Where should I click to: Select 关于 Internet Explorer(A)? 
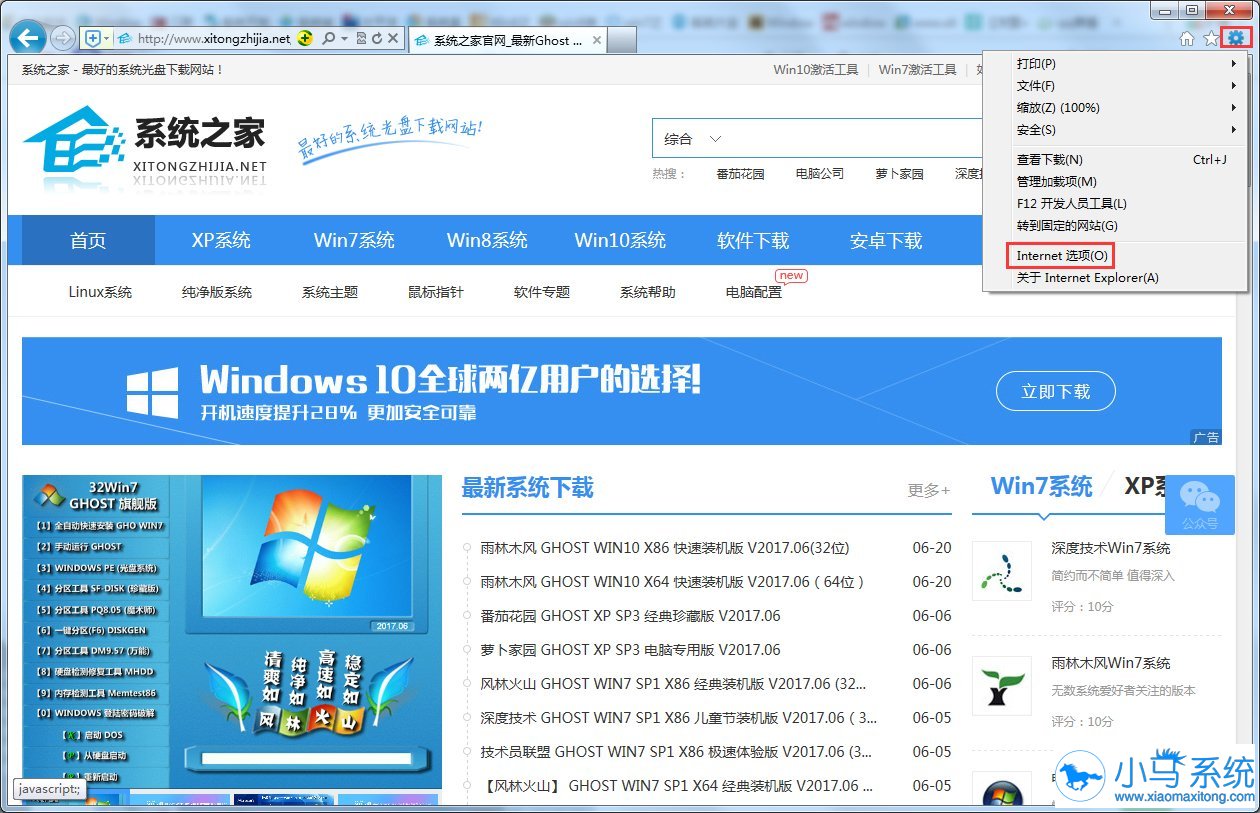1115,278
